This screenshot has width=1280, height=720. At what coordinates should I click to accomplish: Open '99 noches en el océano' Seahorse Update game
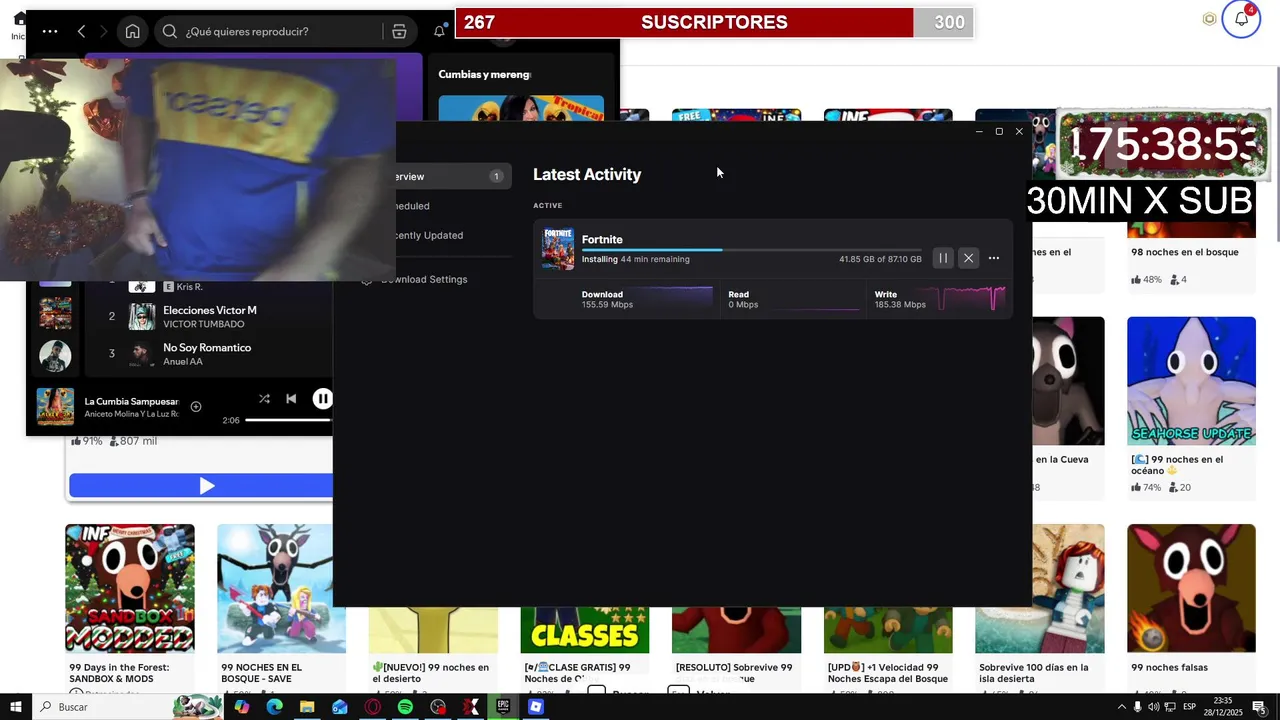(x=1191, y=404)
